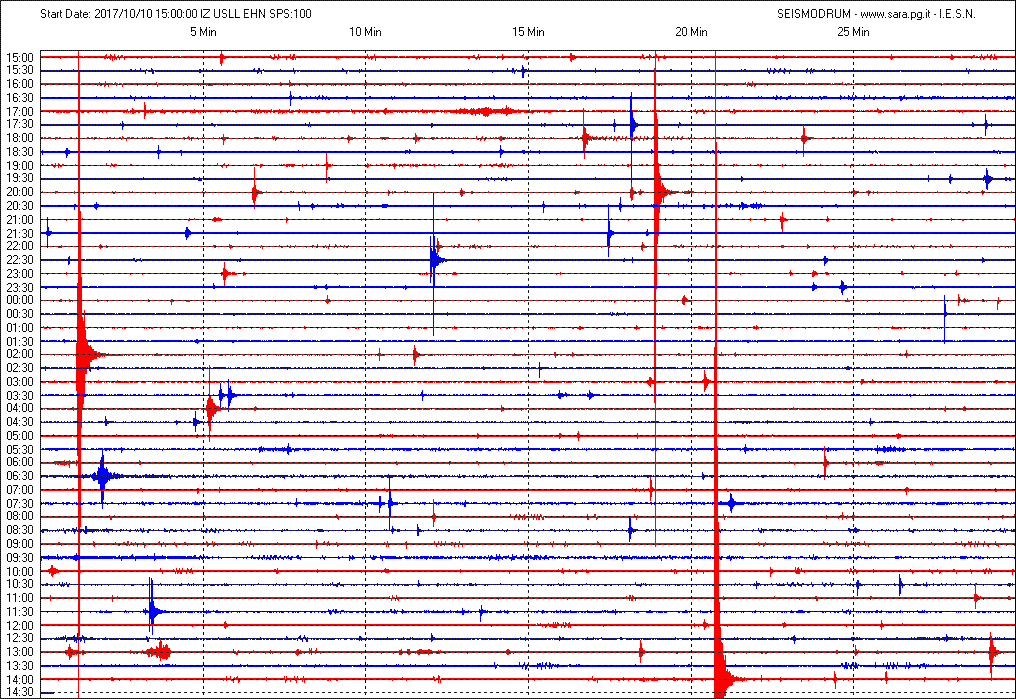1016x699 pixels.
Task: Click the 16:30 row time label
Action: click(20, 98)
